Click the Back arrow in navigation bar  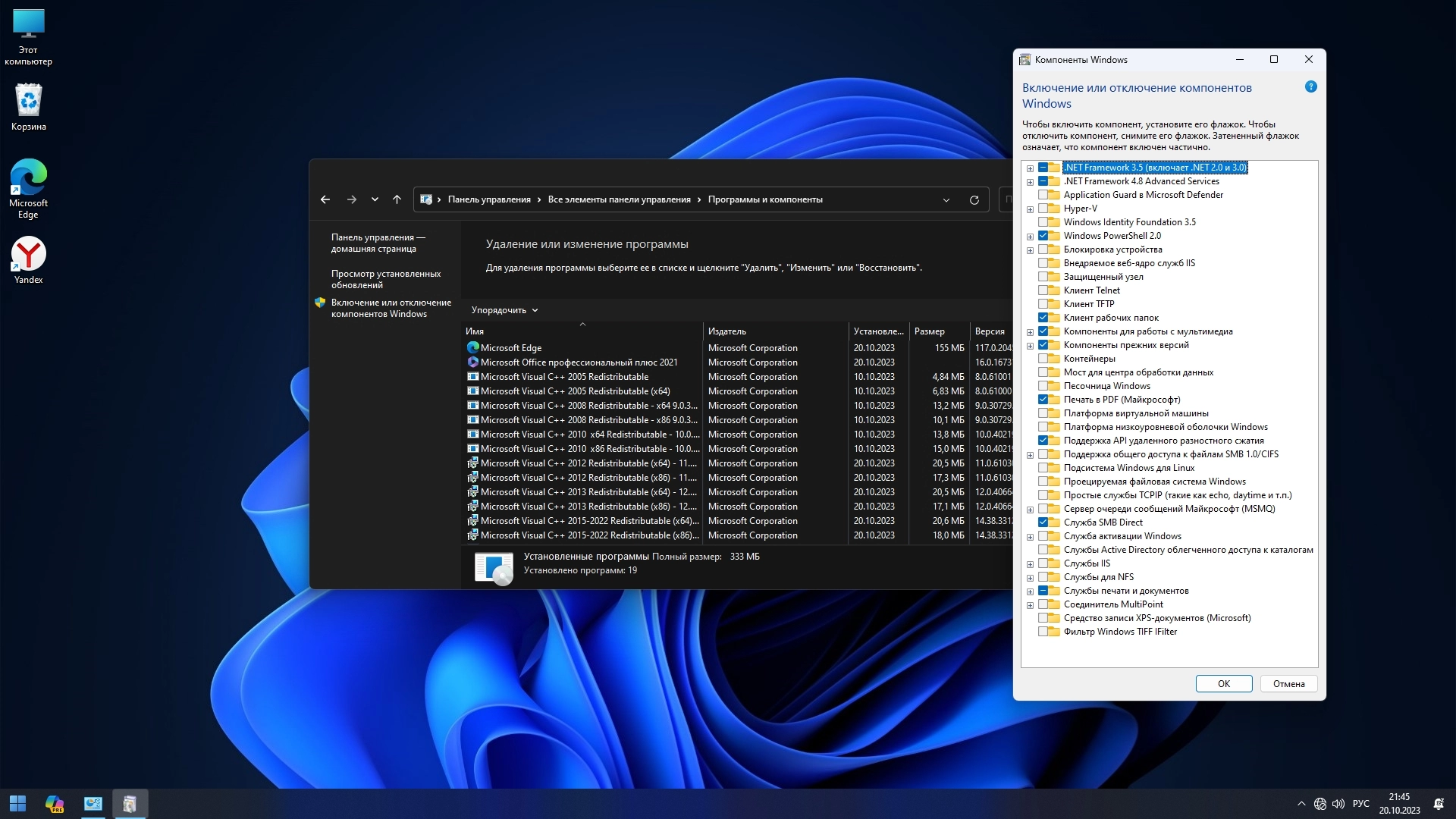(x=325, y=199)
